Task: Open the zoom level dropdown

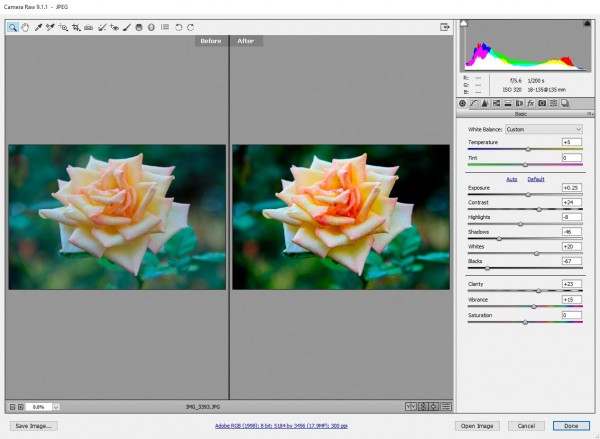Action: point(56,407)
